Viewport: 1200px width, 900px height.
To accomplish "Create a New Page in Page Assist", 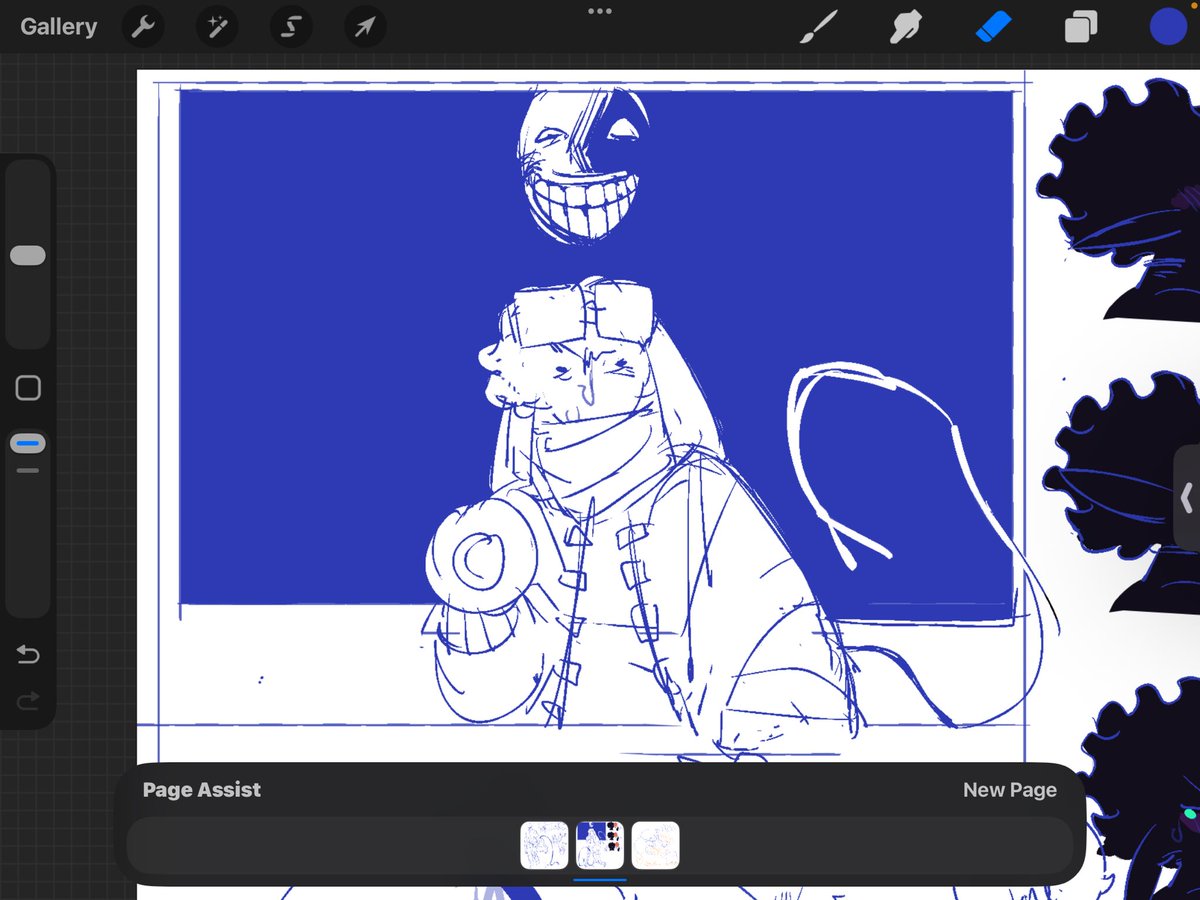I will tap(1009, 790).
